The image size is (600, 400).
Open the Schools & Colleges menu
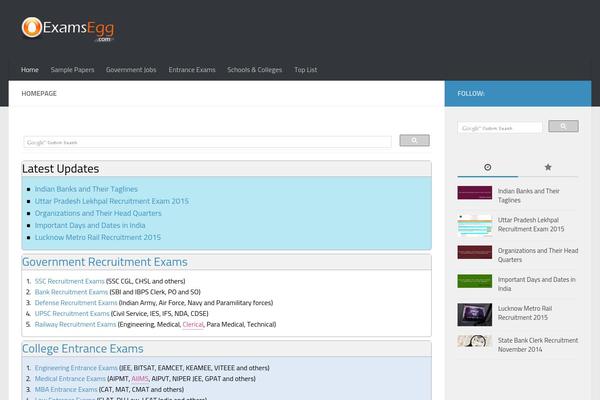coord(254,70)
